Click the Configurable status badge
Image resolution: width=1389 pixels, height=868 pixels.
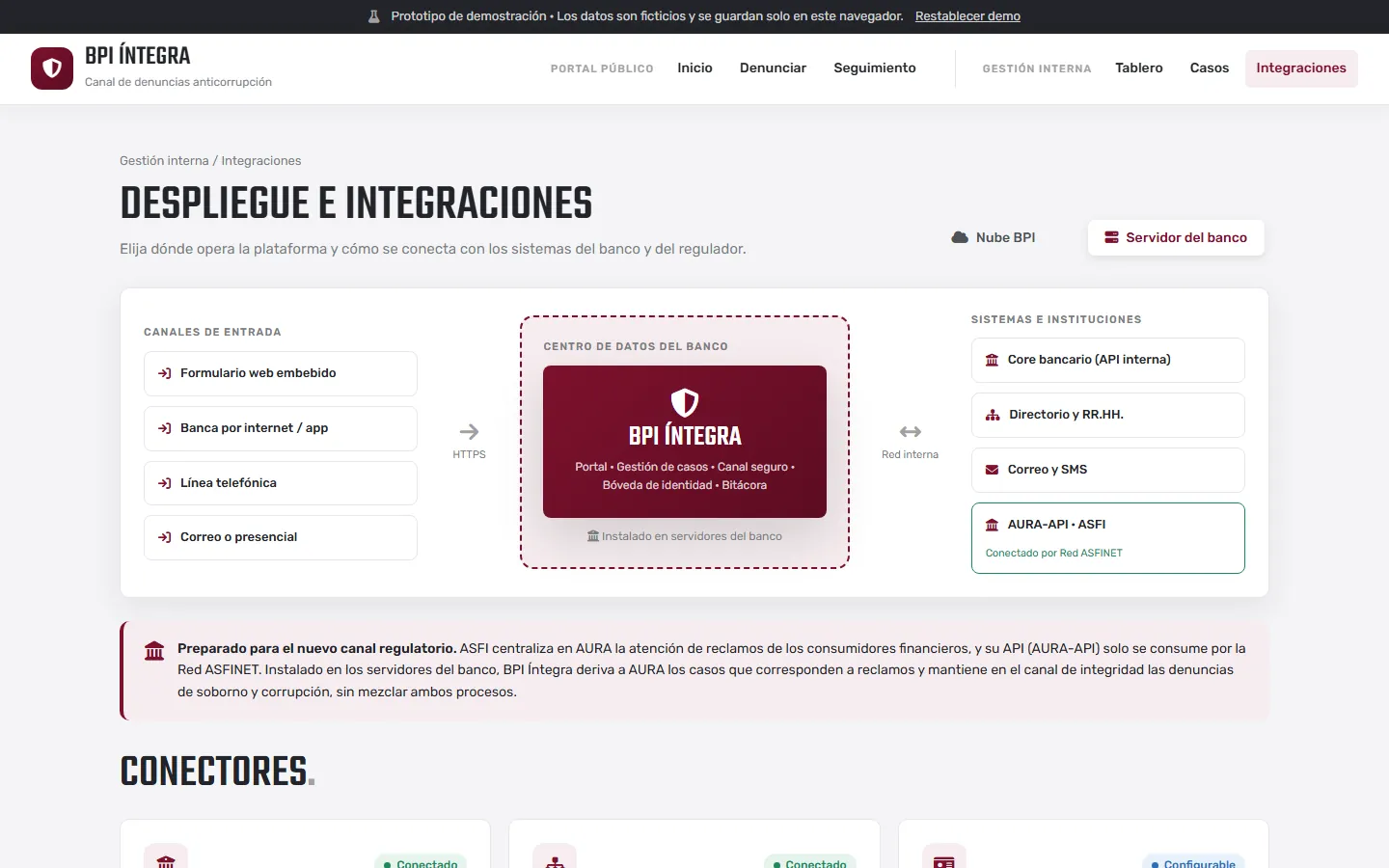[1194, 863]
